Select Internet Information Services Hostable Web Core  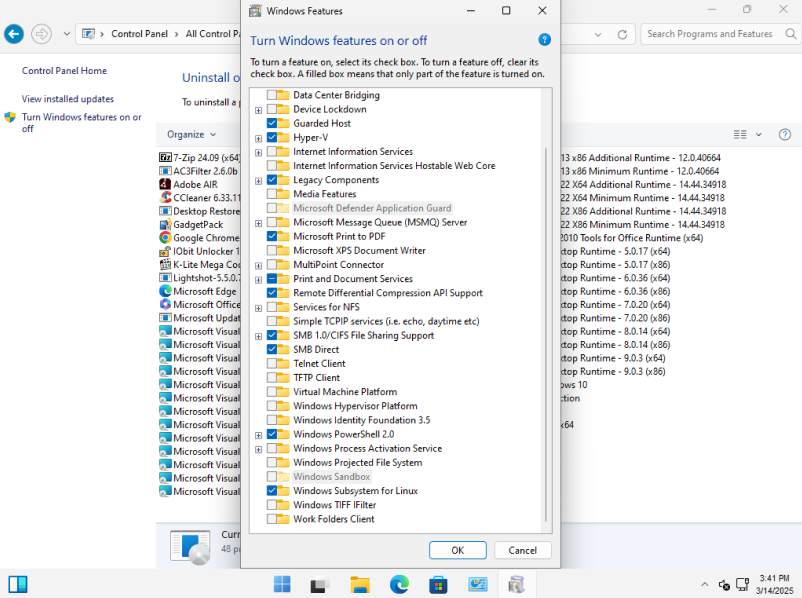tap(394, 166)
